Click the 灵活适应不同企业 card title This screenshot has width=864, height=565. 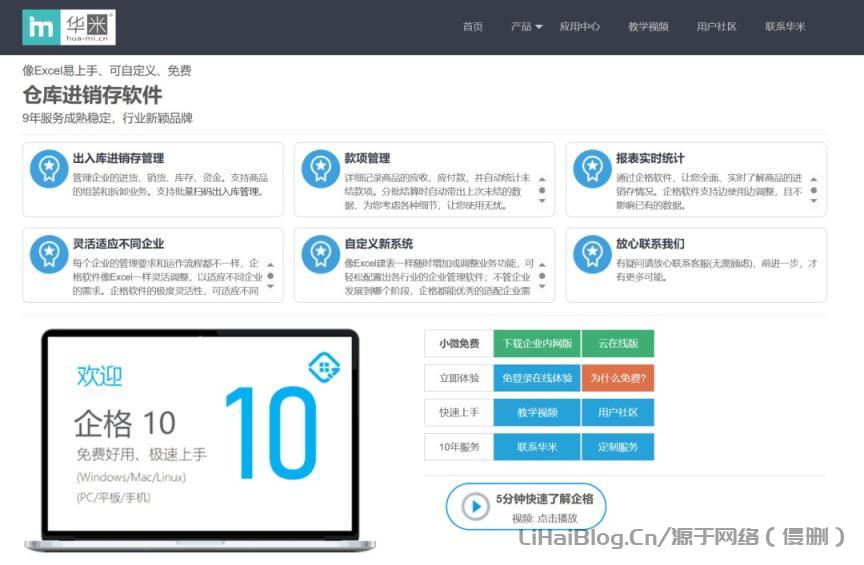click(x=118, y=244)
